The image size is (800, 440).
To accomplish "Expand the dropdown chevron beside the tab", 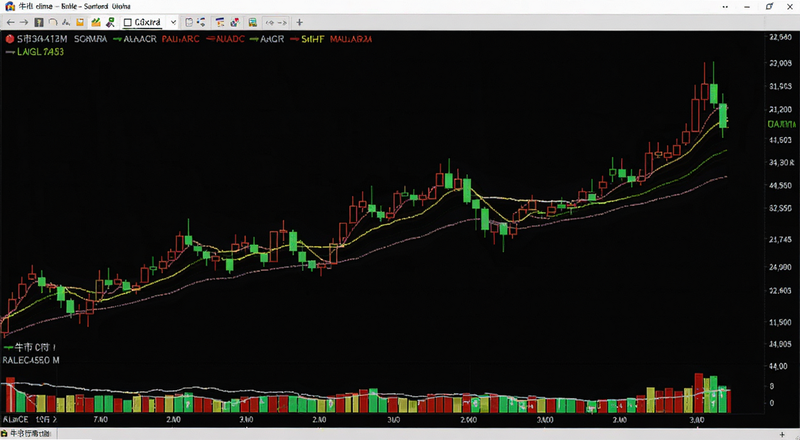I will click(x=173, y=22).
